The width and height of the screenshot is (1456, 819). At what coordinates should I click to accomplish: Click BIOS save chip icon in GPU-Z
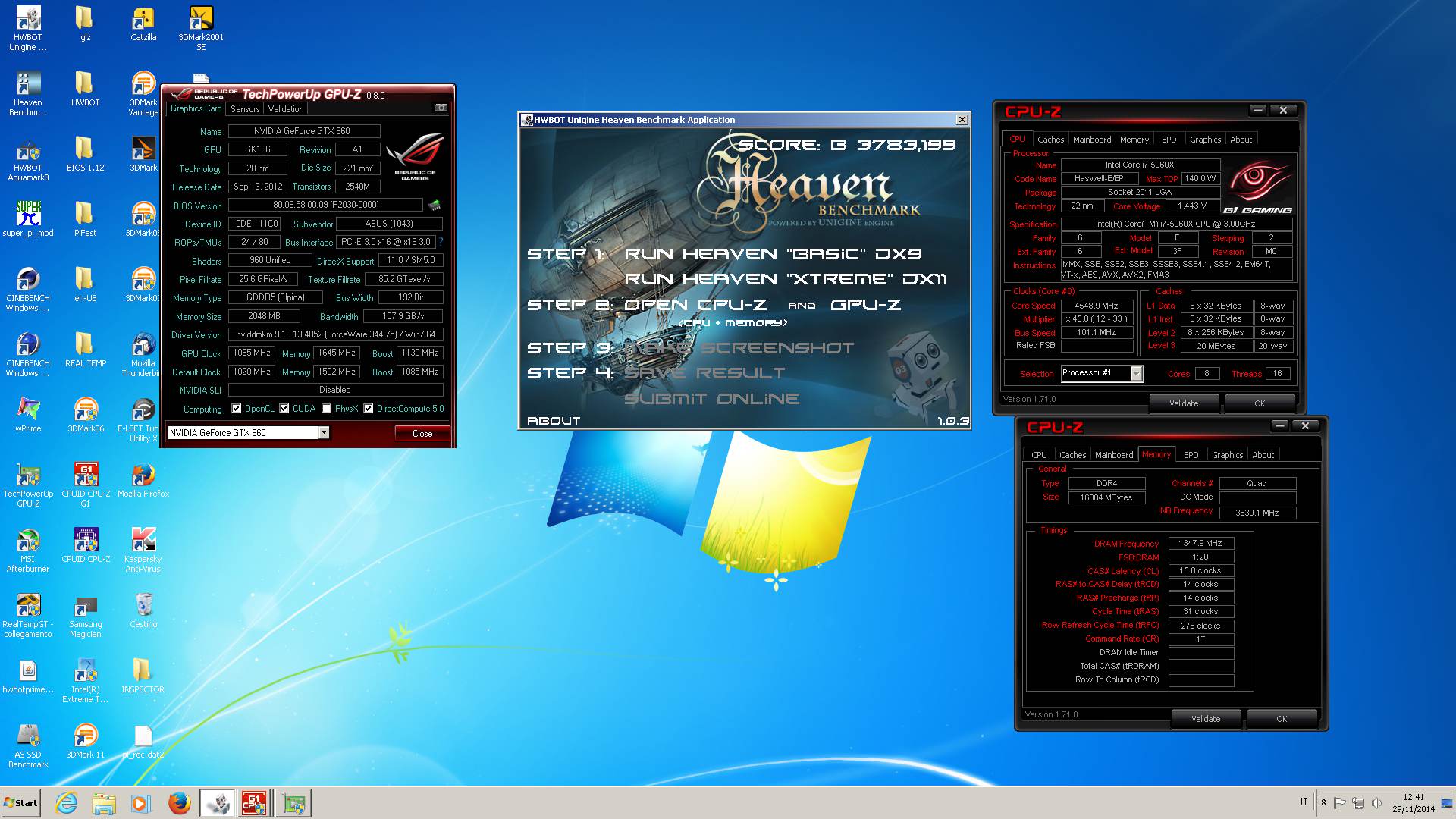[x=435, y=205]
